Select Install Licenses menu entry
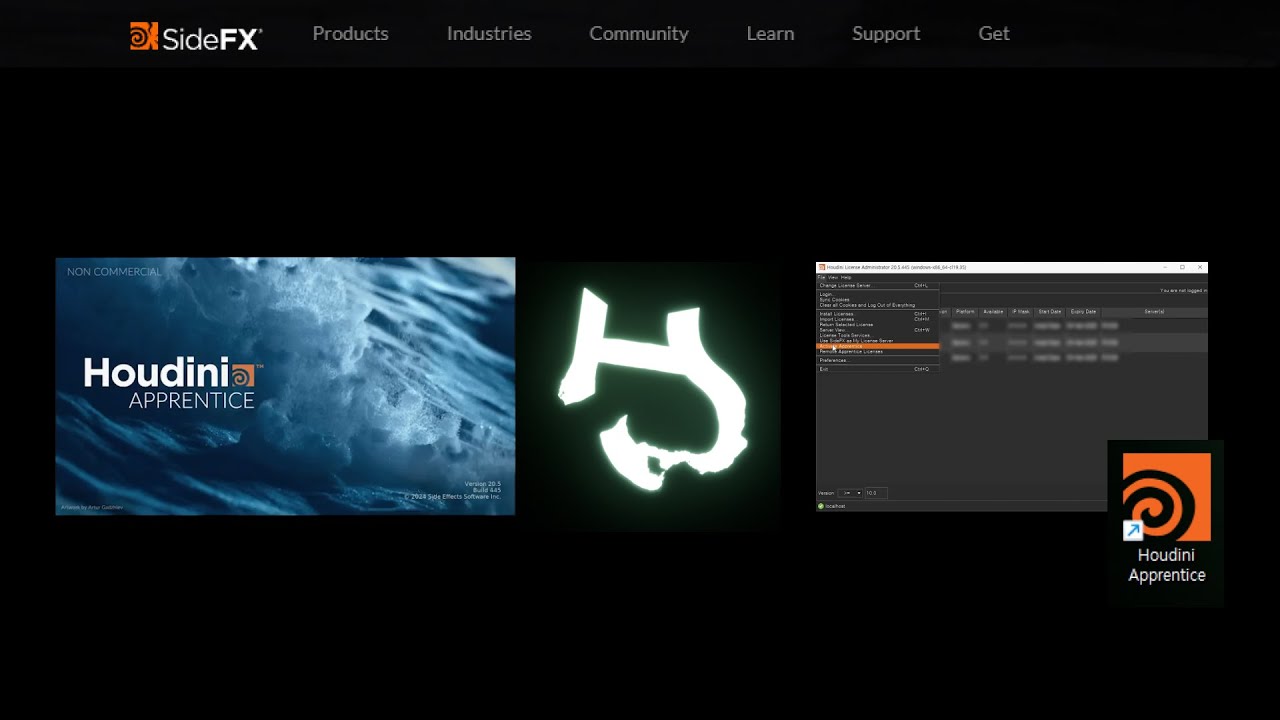The height and width of the screenshot is (720, 1280). coord(878,314)
